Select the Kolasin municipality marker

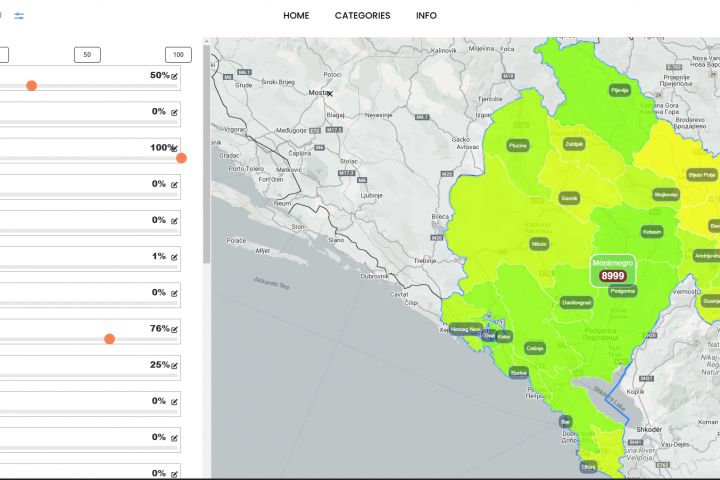pos(652,232)
